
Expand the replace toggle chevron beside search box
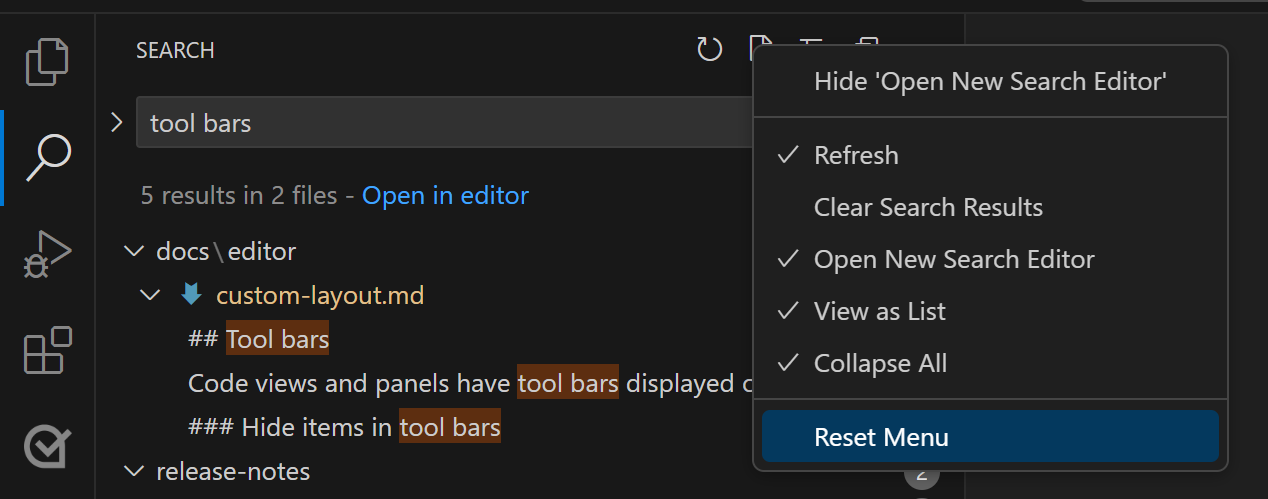point(116,122)
